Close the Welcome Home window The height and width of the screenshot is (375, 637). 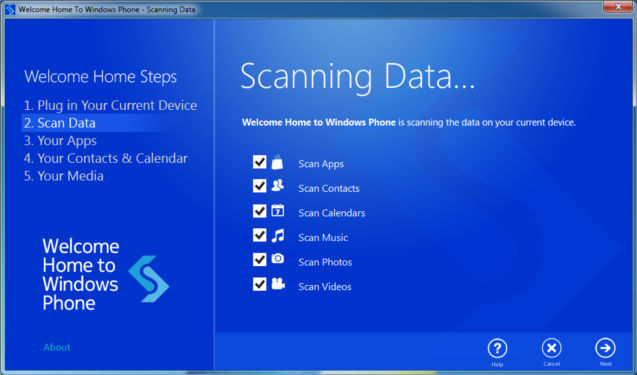(618, 7)
